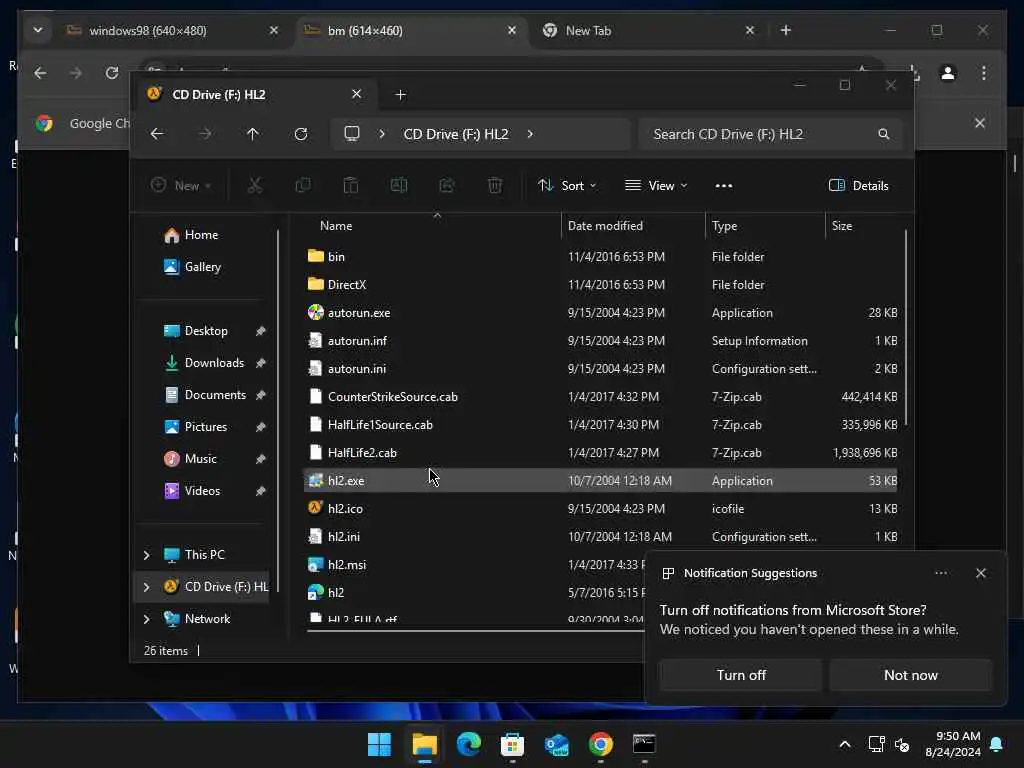Screen dimensions: 1024x768
Task: Switch to New Tab in Chrome
Action: tap(649, 30)
